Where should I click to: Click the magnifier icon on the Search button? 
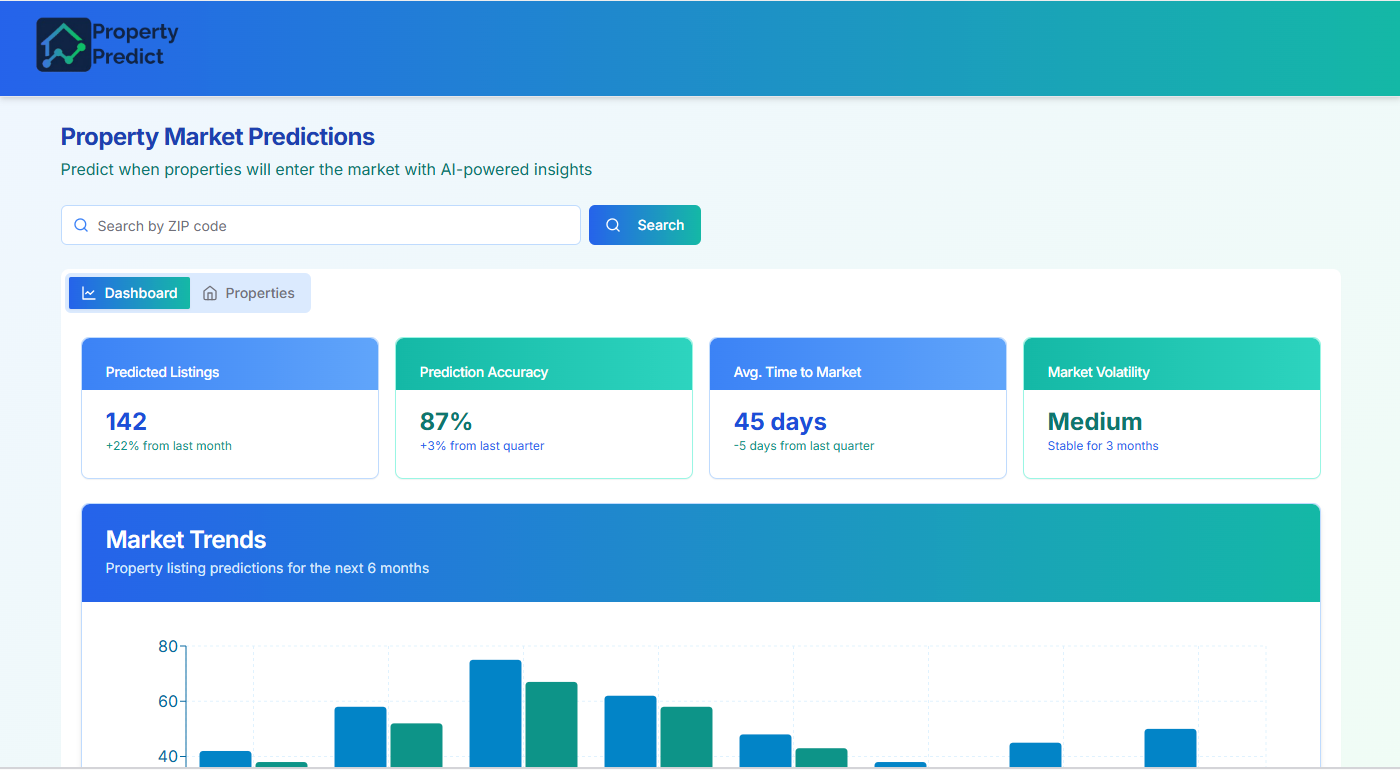pos(614,226)
